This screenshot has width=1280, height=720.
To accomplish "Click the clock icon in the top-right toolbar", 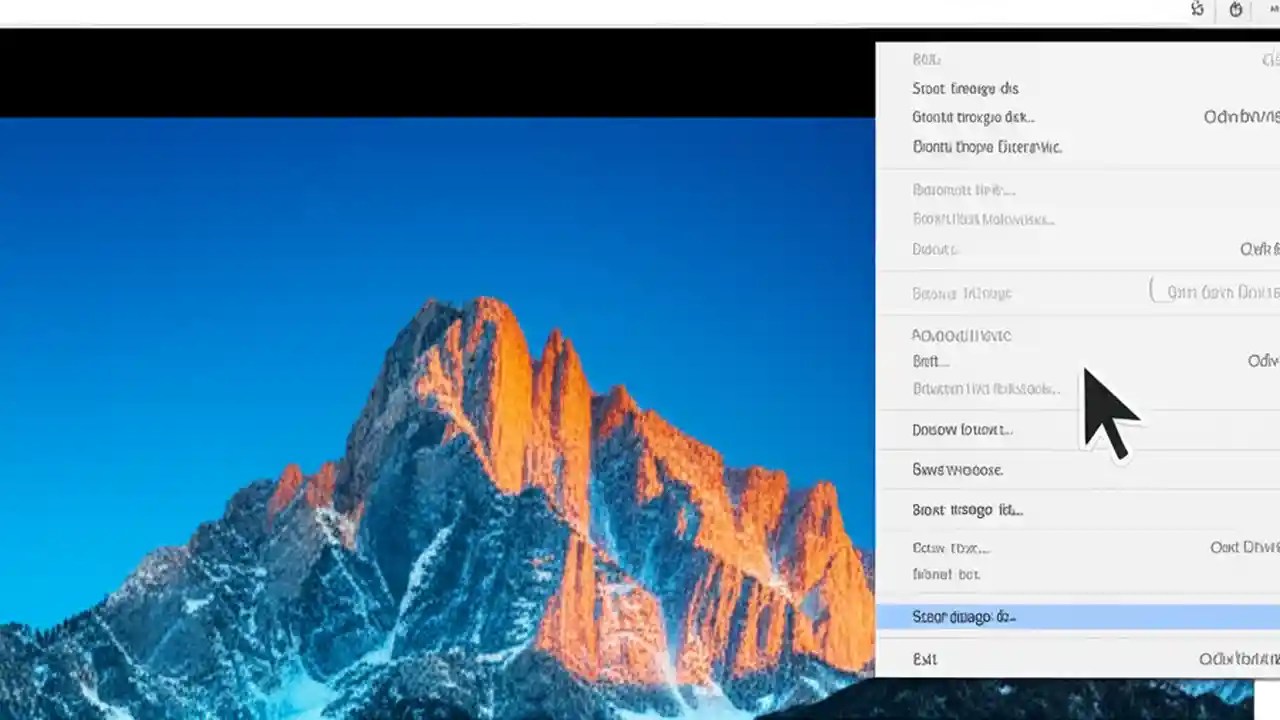I will (x=1235, y=9).
